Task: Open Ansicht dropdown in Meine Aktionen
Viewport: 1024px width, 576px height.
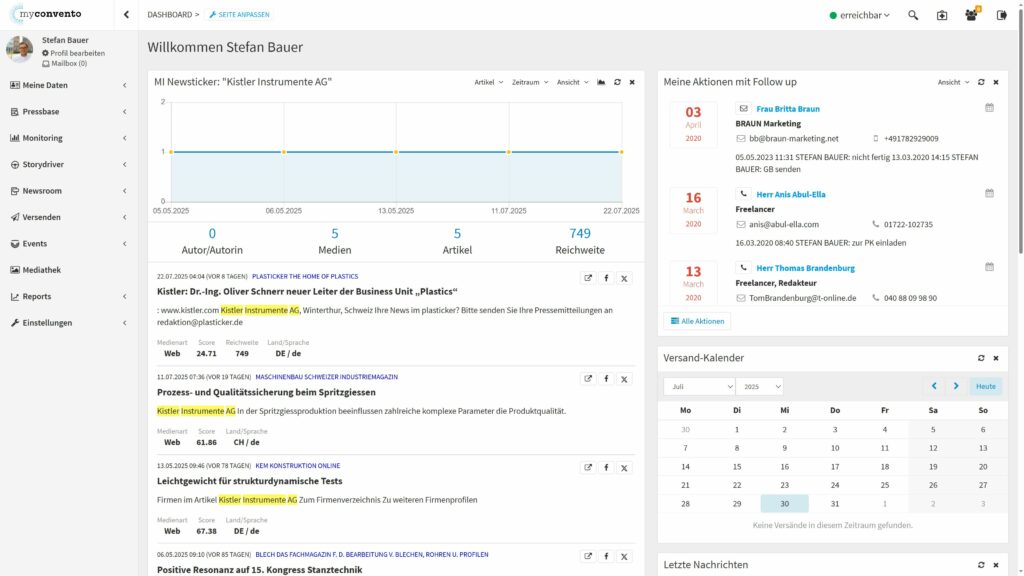Action: point(953,82)
